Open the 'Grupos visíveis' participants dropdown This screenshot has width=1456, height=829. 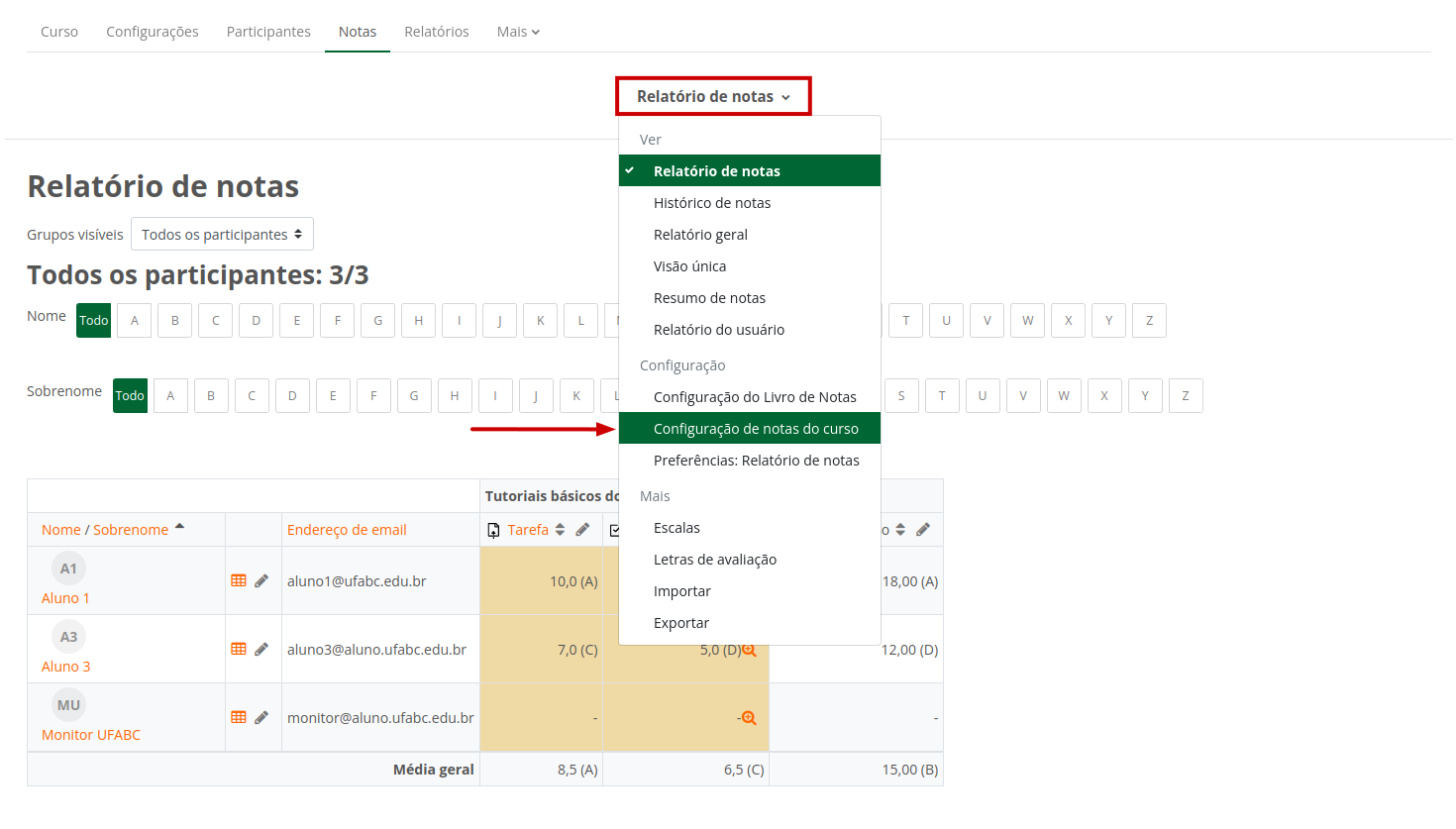[x=222, y=235]
